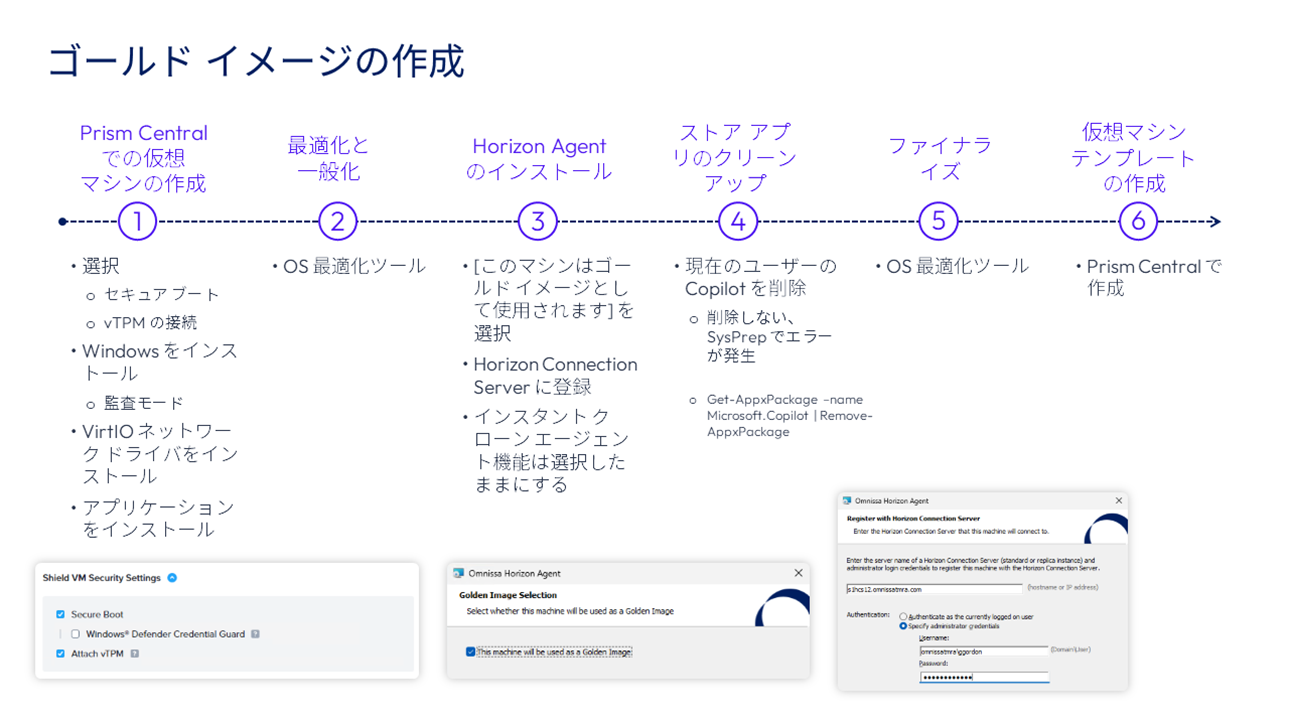Open help icon next to Credential Guard
The height and width of the screenshot is (701, 1289).
255,634
